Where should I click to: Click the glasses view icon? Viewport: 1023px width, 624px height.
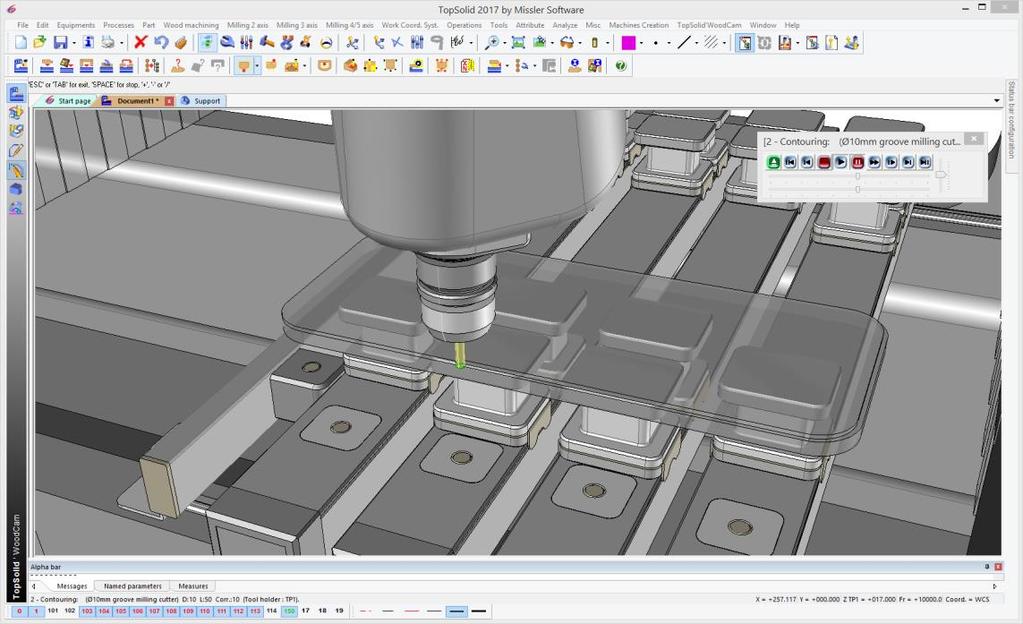[x=568, y=42]
